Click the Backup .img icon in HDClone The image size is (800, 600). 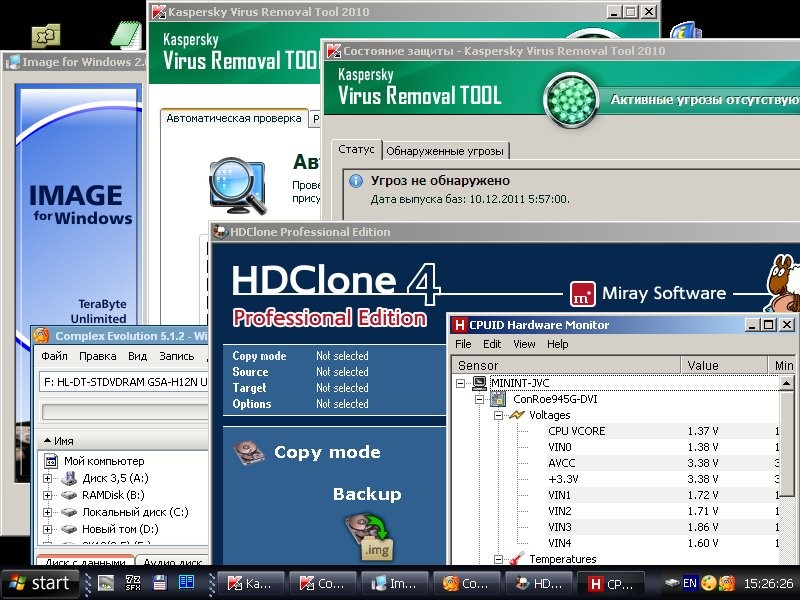click(x=368, y=537)
